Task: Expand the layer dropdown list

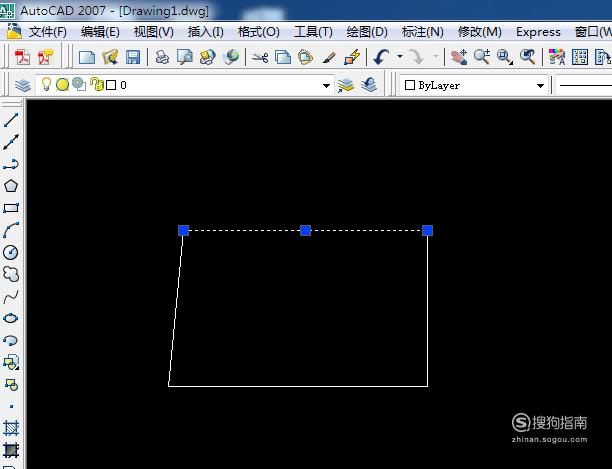Action: [326, 85]
